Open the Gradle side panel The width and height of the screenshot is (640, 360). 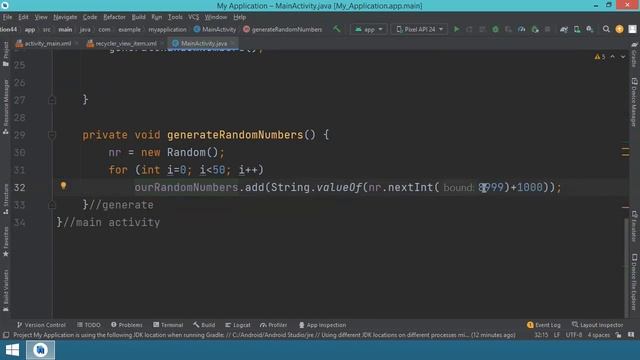click(x=634, y=55)
